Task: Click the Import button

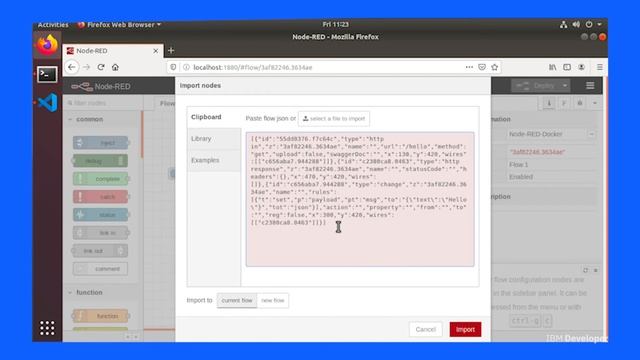Action: click(x=465, y=329)
